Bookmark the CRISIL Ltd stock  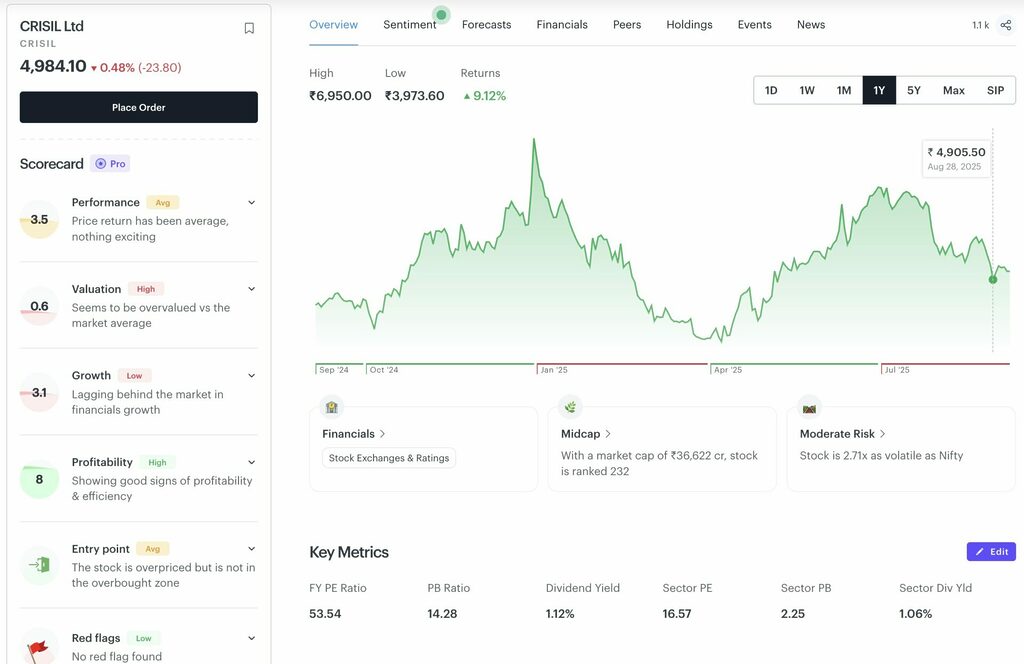click(249, 28)
